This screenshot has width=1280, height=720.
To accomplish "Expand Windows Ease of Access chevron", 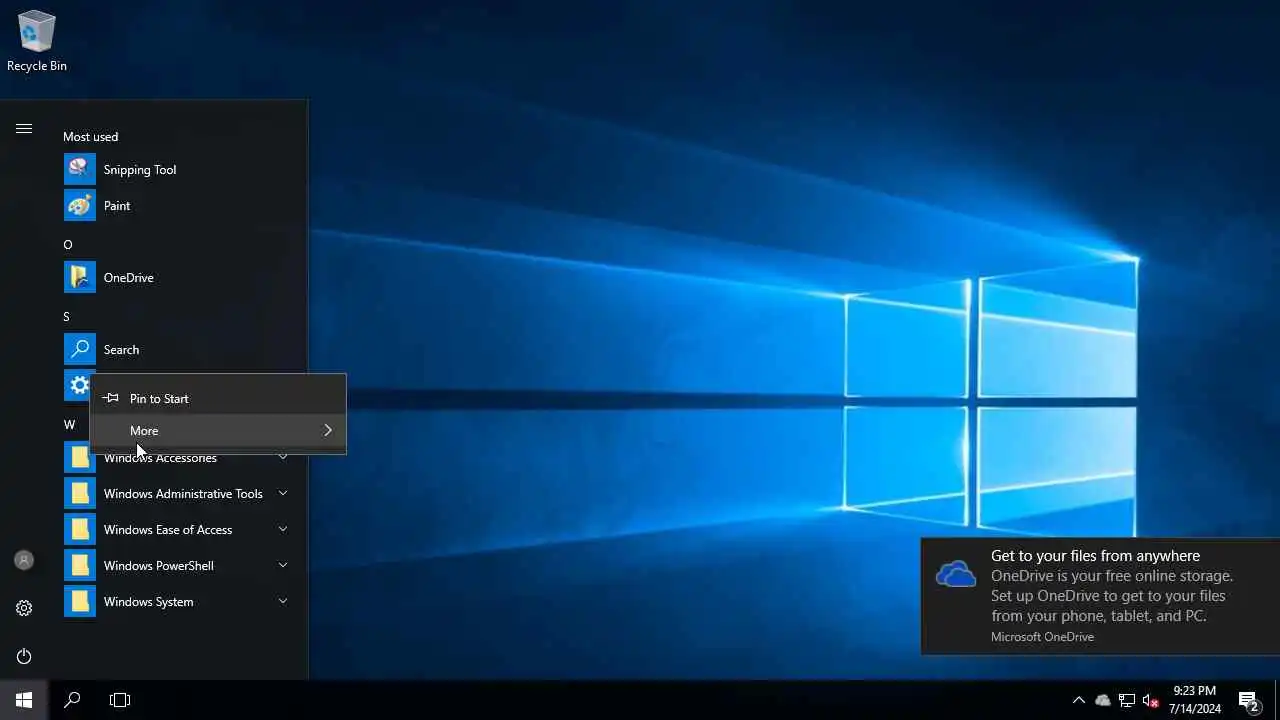I will (x=283, y=529).
